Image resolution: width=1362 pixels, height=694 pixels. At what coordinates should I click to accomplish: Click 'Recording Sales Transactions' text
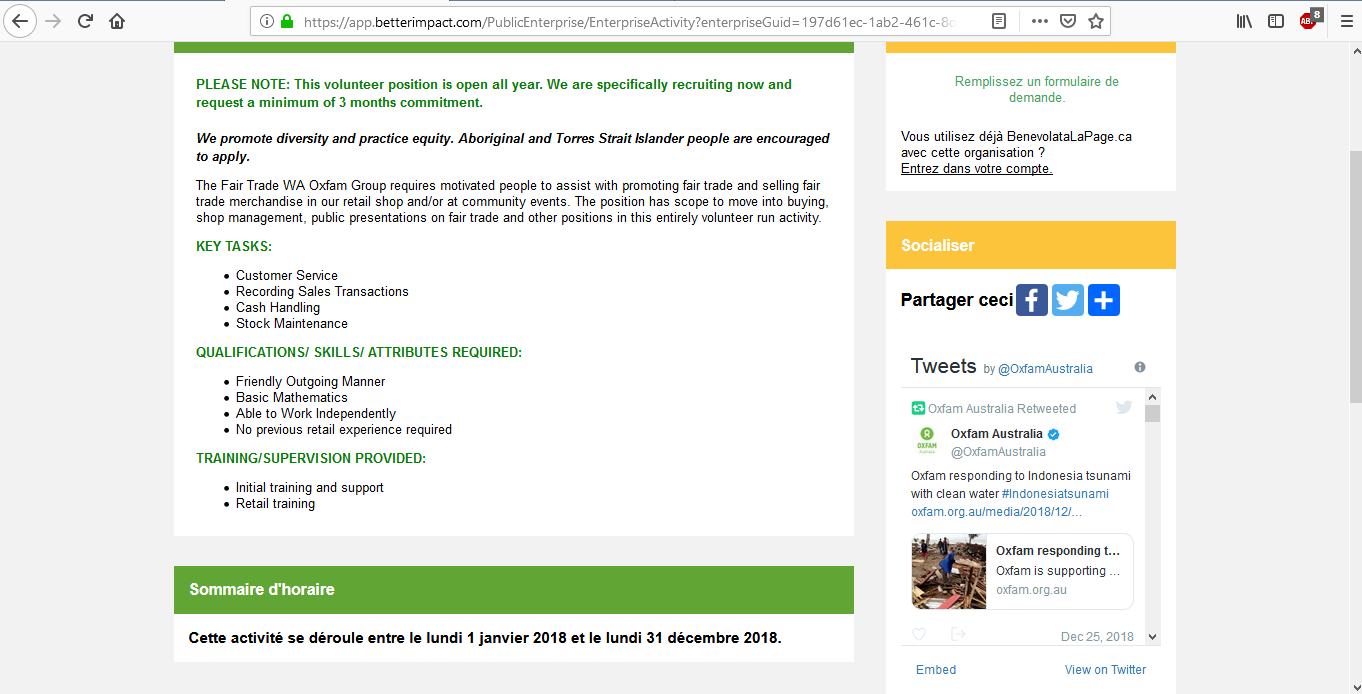click(x=322, y=292)
